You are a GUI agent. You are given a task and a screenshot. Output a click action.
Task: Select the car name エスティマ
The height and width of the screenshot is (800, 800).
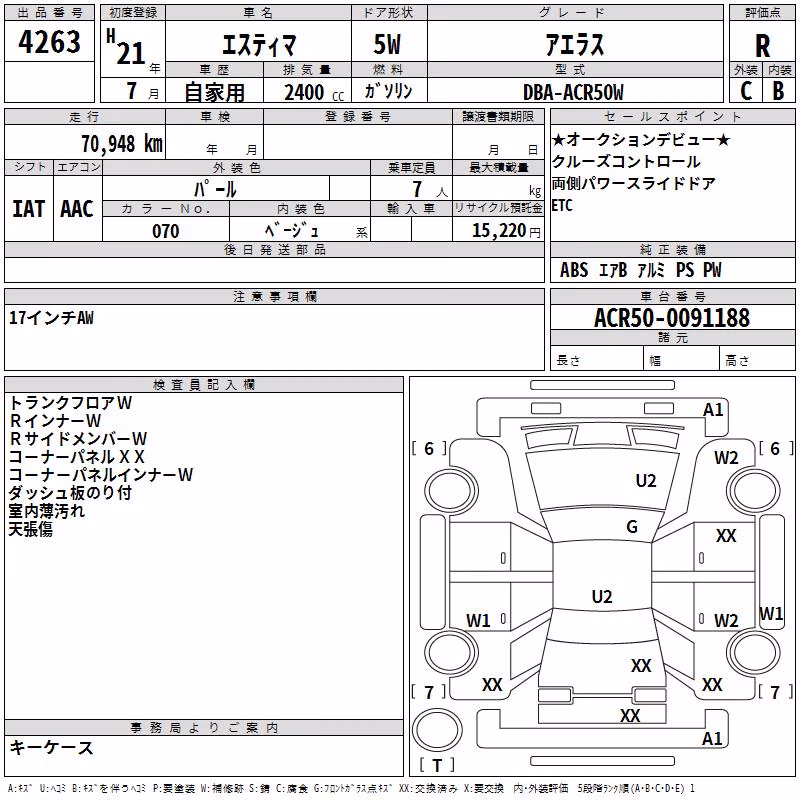[259, 45]
